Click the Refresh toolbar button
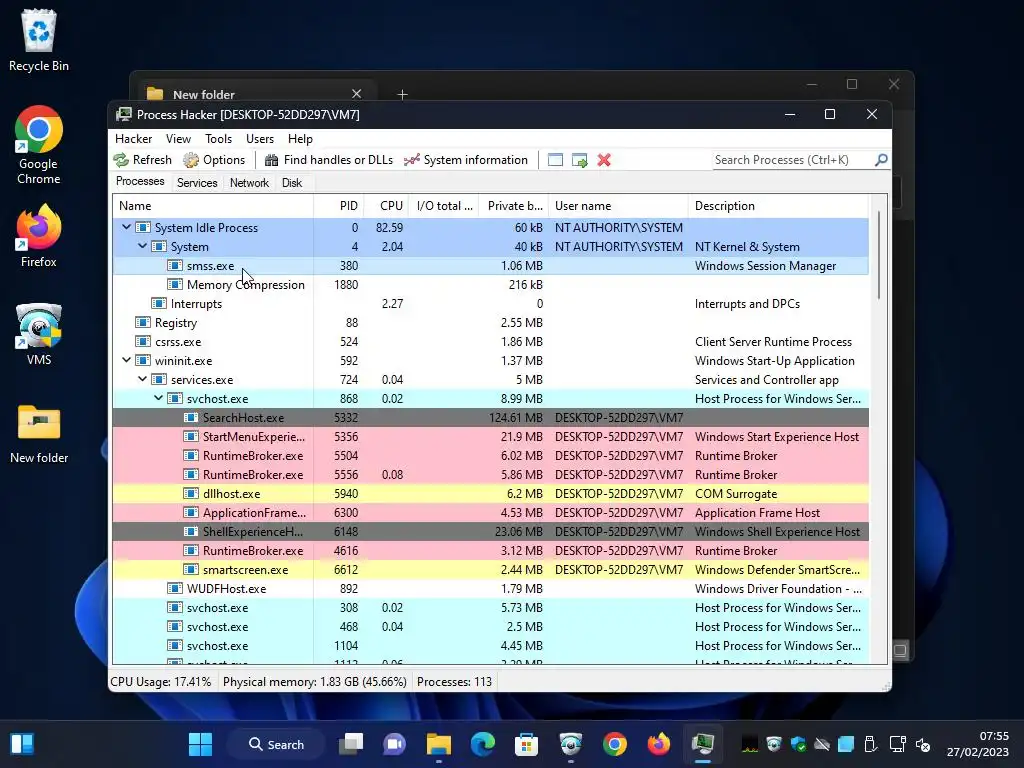 click(142, 160)
